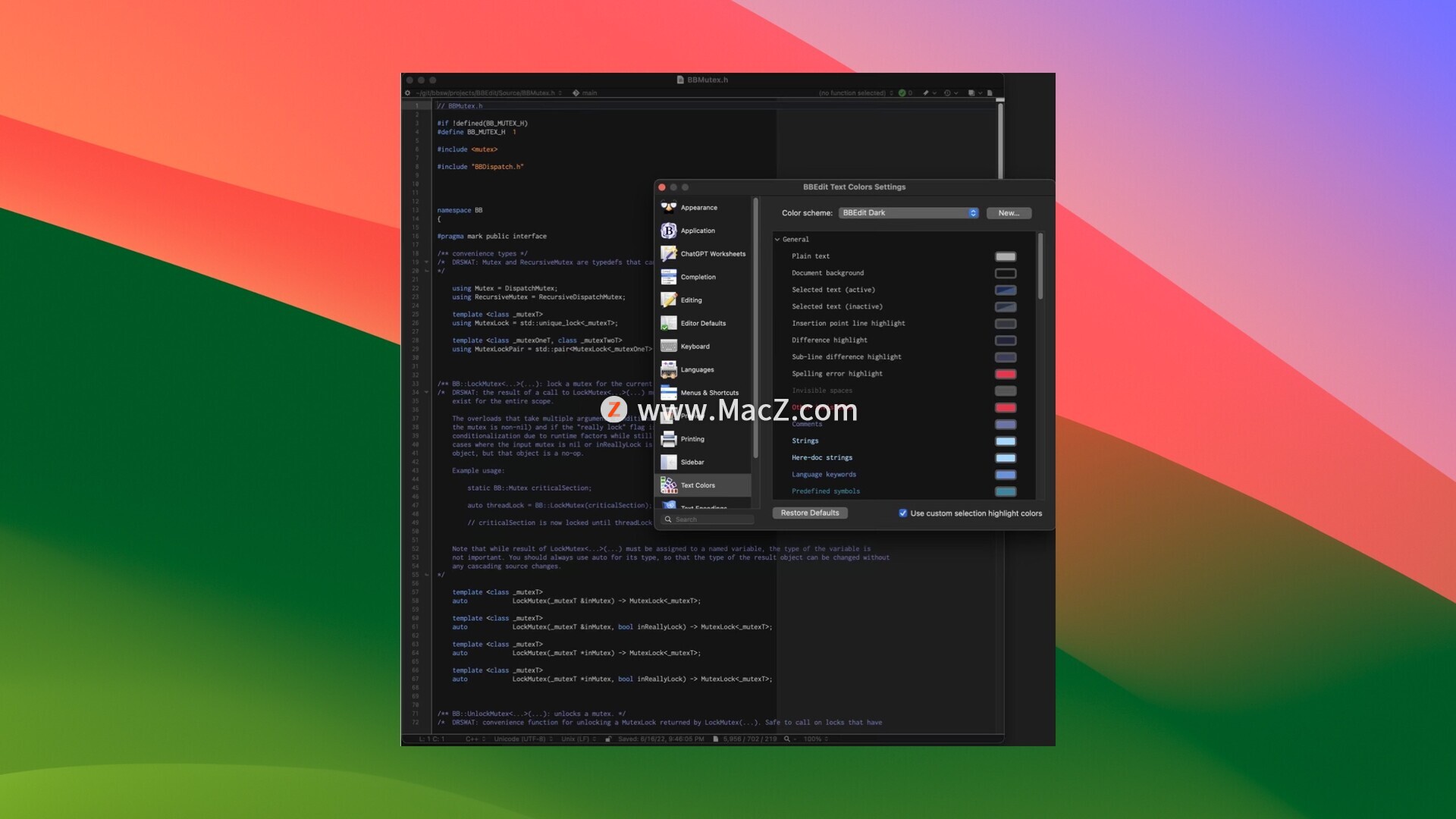This screenshot has height=819, width=1456.
Task: Open the function popup (no function selected)
Action: click(x=855, y=93)
